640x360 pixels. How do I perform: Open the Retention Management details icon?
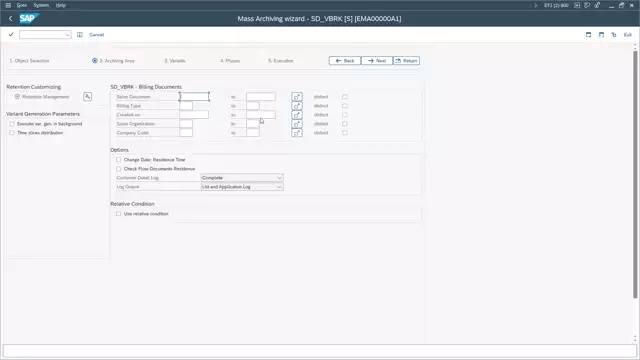[87, 97]
